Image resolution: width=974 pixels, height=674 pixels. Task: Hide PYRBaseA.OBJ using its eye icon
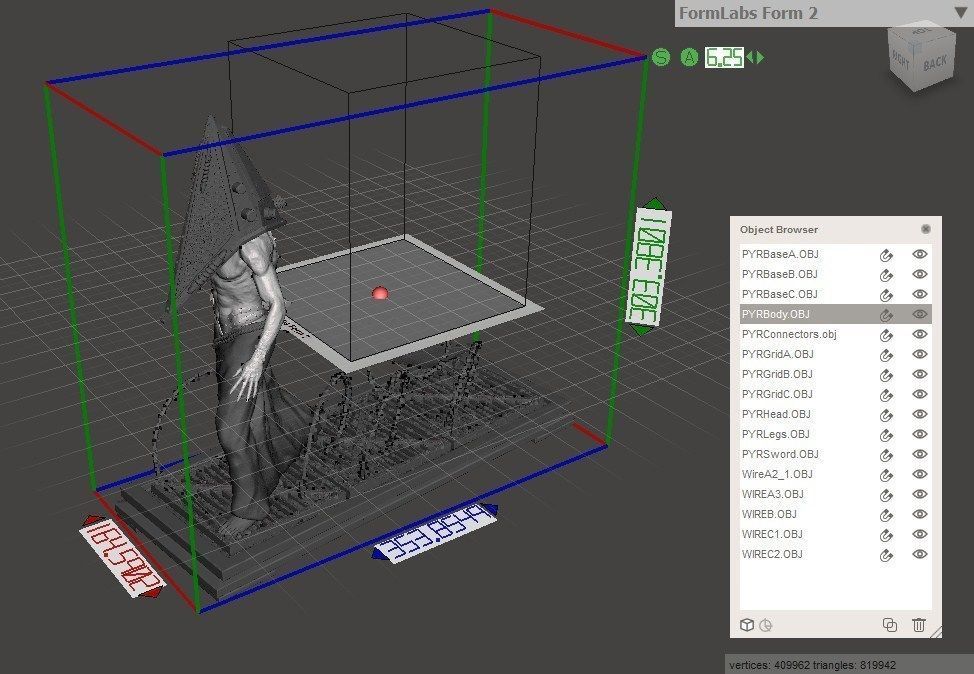(920, 254)
